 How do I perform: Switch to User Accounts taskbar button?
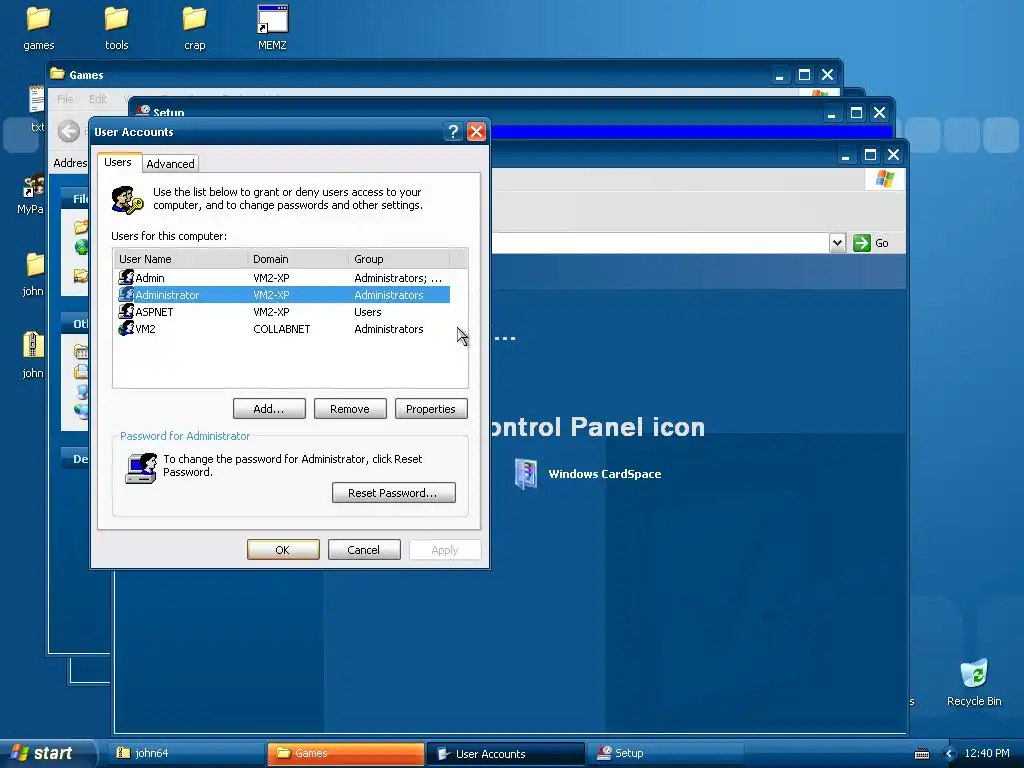(505, 754)
